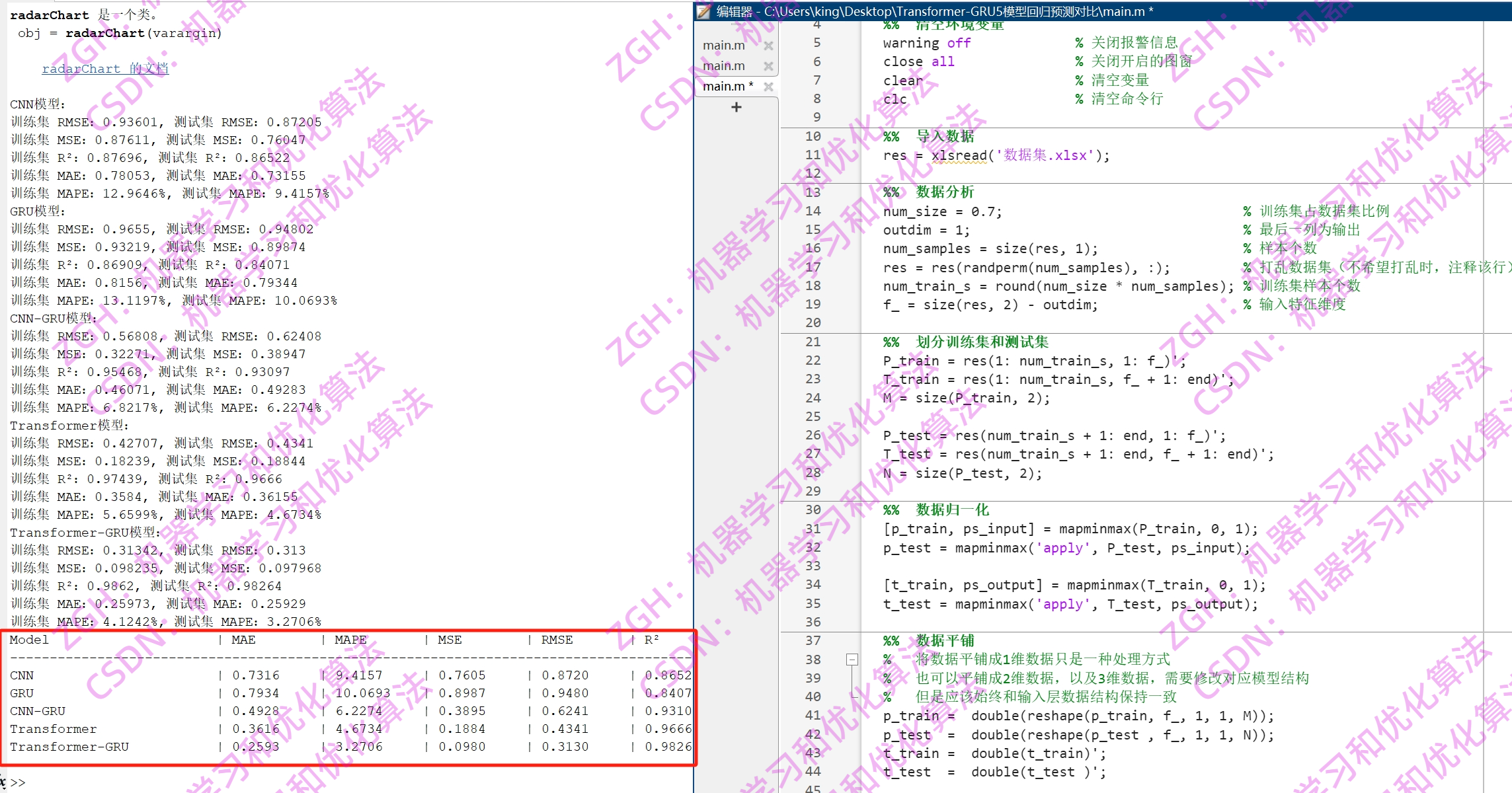The image size is (1512, 793).
Task: Select the second main.m tab
Action: pyautogui.click(x=724, y=65)
